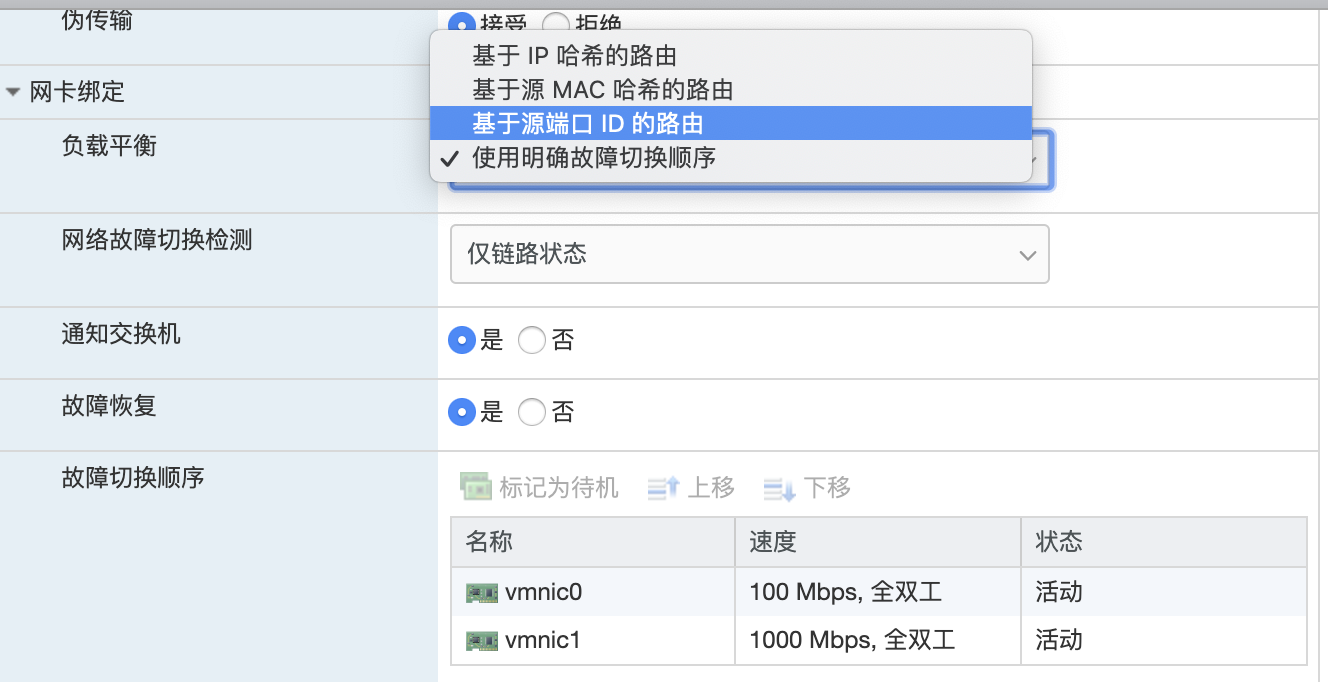
Task: Open the 网络故障切换检测 dropdown
Action: click(x=750, y=254)
